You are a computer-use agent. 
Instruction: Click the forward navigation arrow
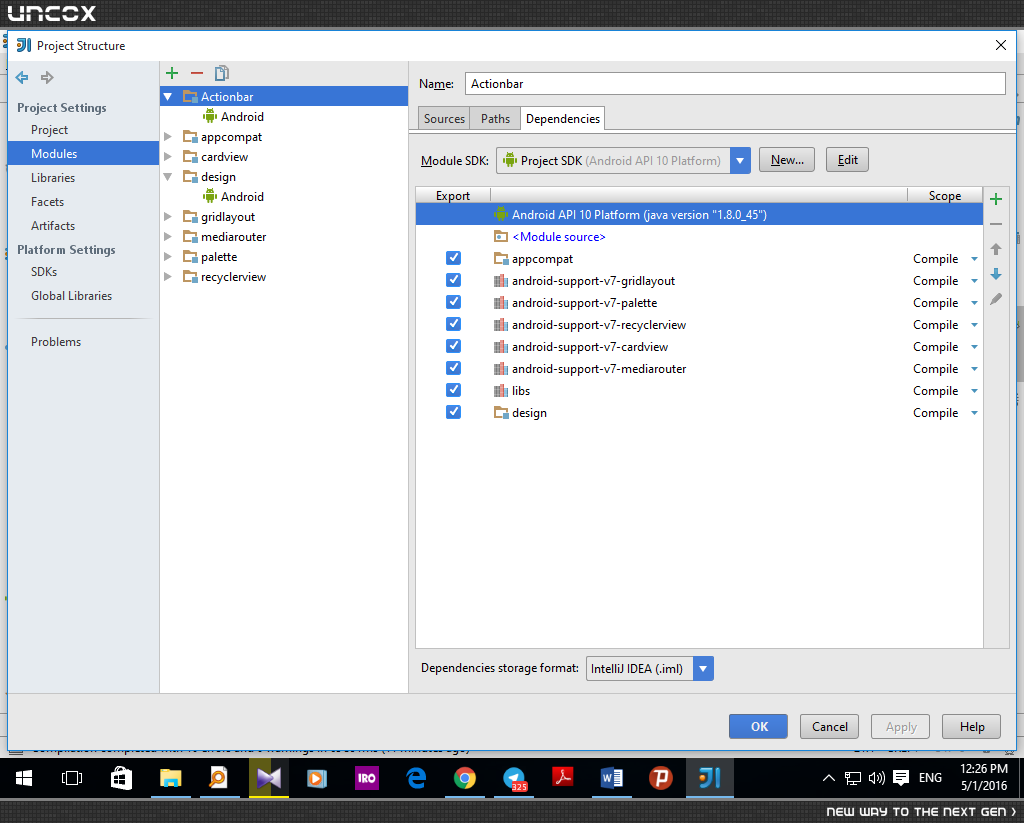(x=47, y=78)
